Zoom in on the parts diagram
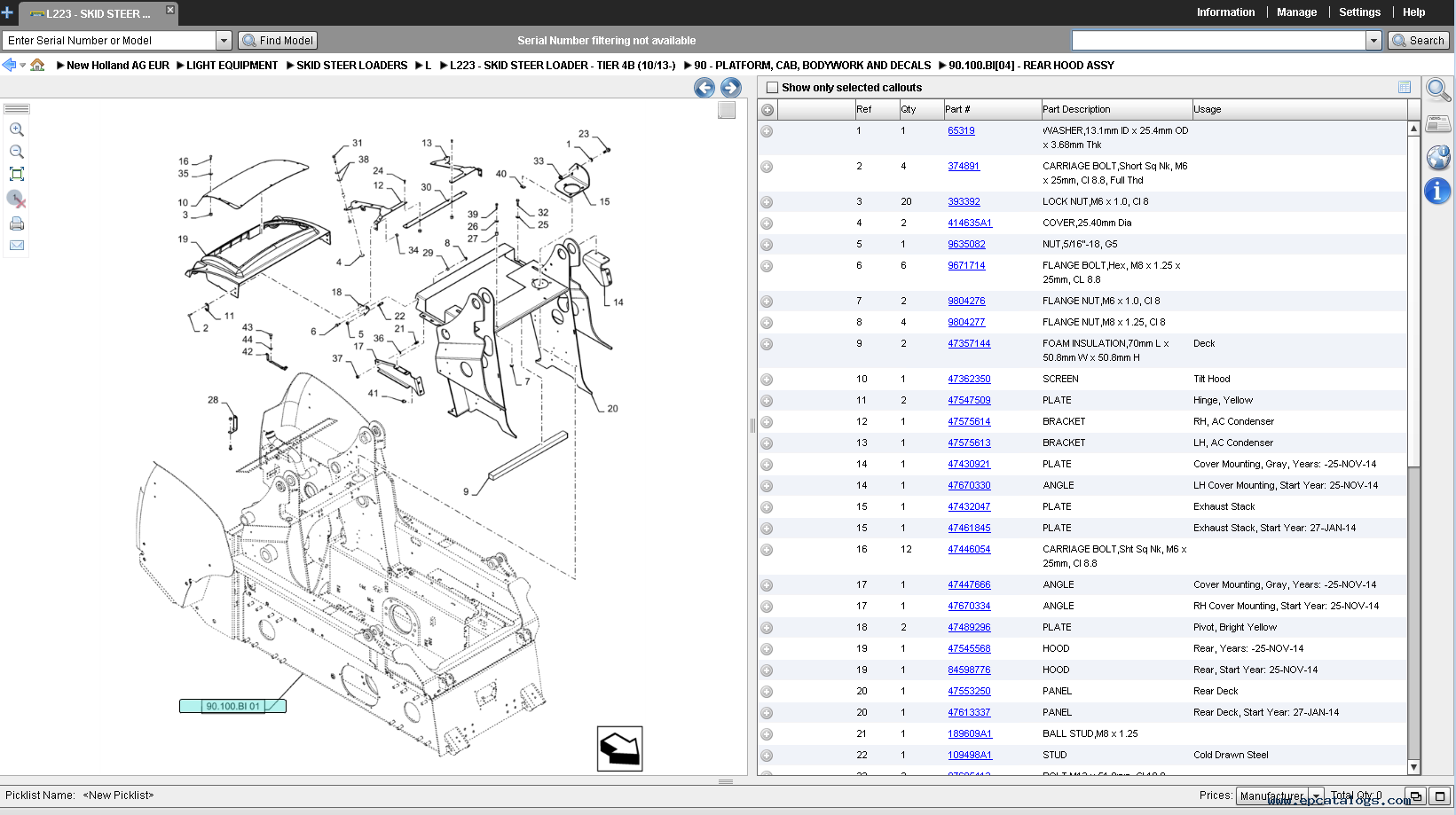 17,129
